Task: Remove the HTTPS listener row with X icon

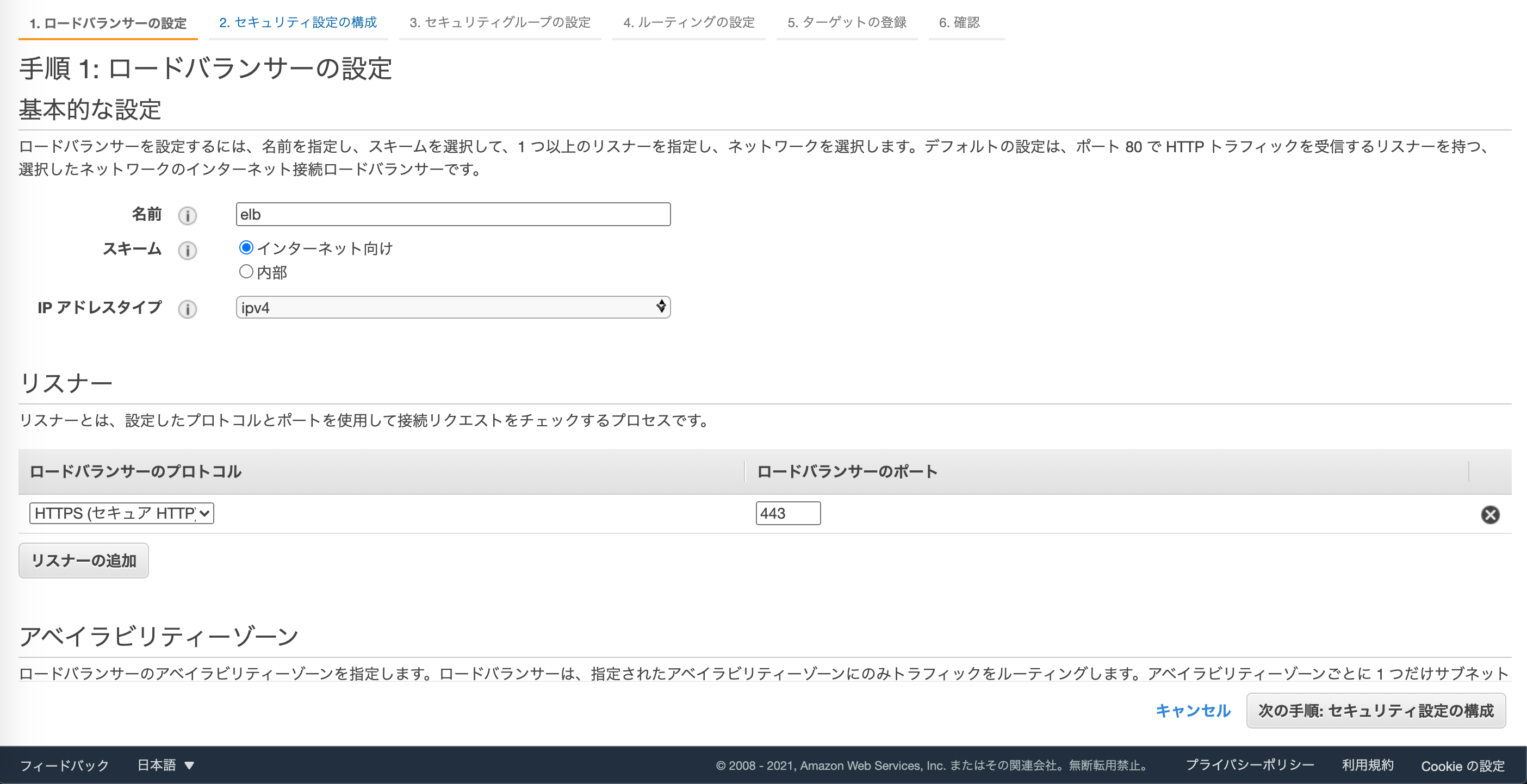Action: point(1489,514)
